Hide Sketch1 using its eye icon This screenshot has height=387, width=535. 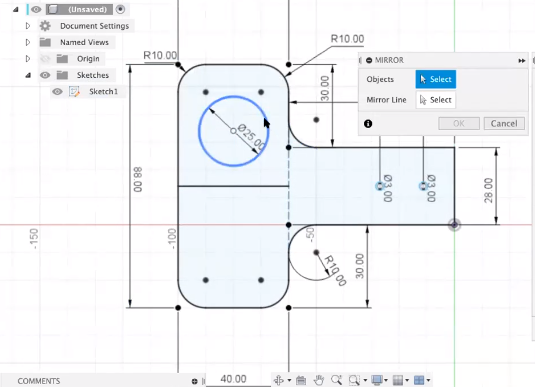tap(57, 91)
